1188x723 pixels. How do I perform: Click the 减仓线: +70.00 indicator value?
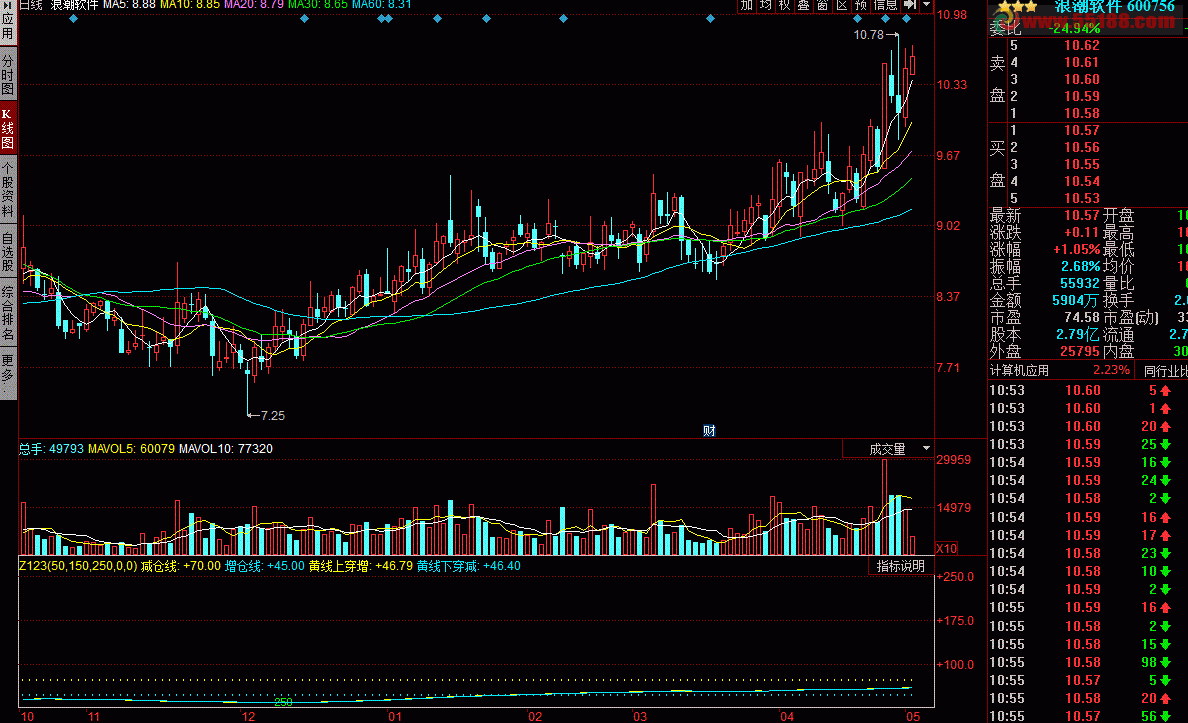(181, 566)
